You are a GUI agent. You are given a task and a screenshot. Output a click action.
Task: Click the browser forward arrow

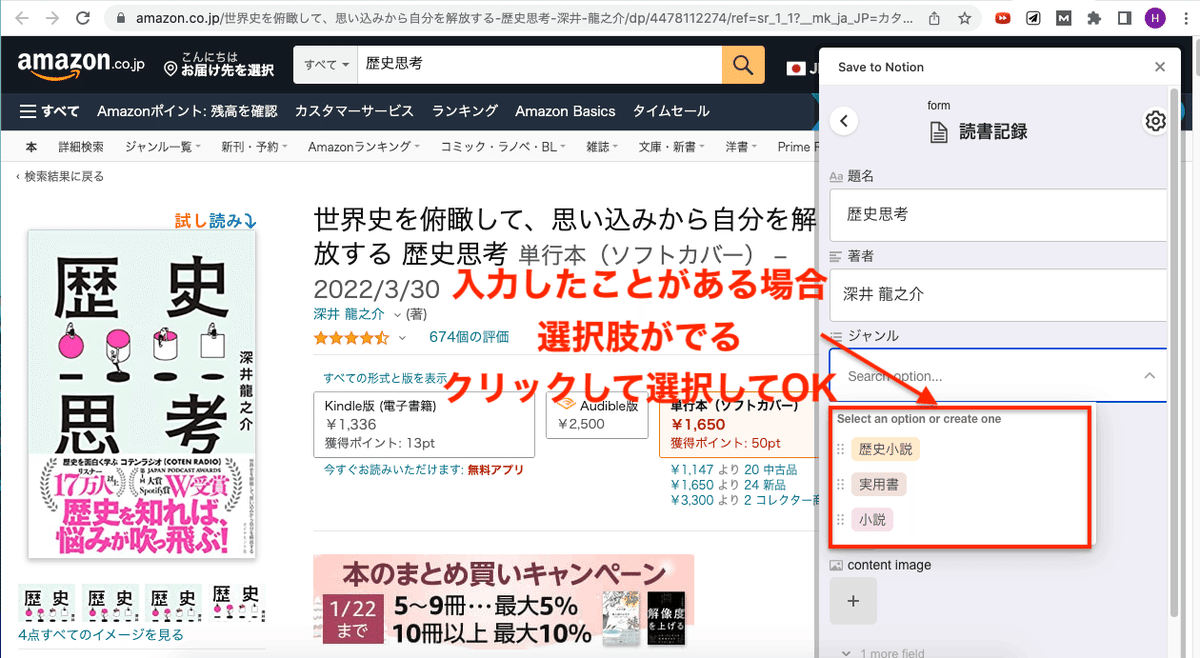pyautogui.click(x=52, y=18)
